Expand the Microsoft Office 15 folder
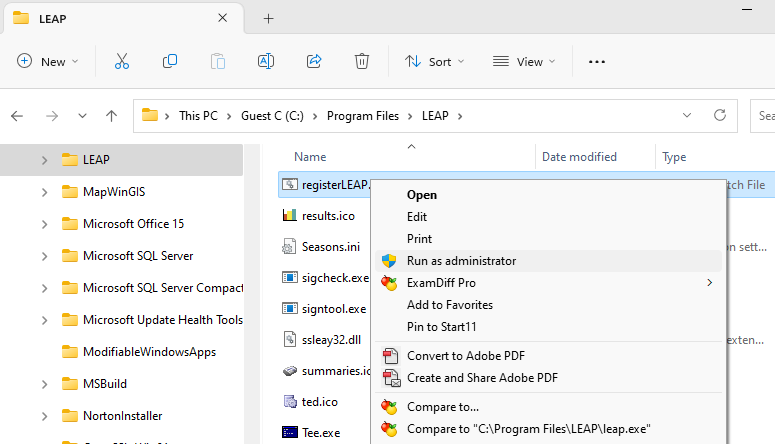 tap(44, 224)
